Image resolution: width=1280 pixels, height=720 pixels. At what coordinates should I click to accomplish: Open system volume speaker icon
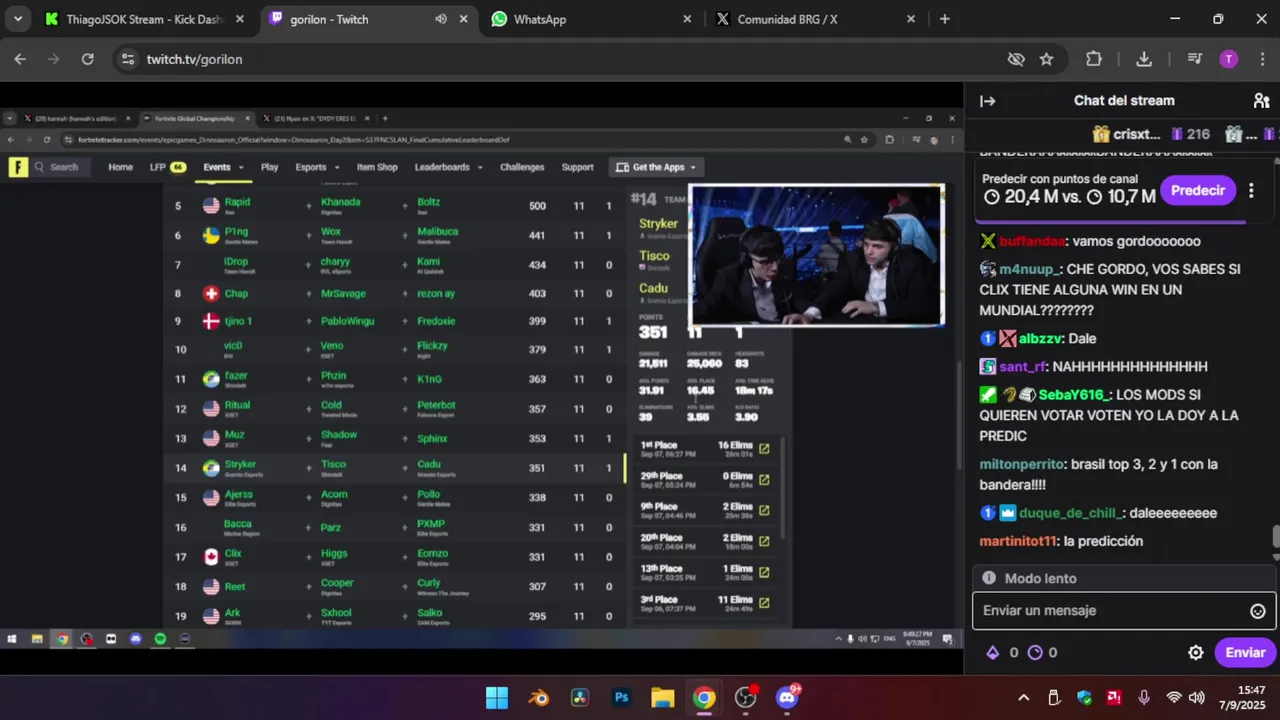(x=1197, y=698)
